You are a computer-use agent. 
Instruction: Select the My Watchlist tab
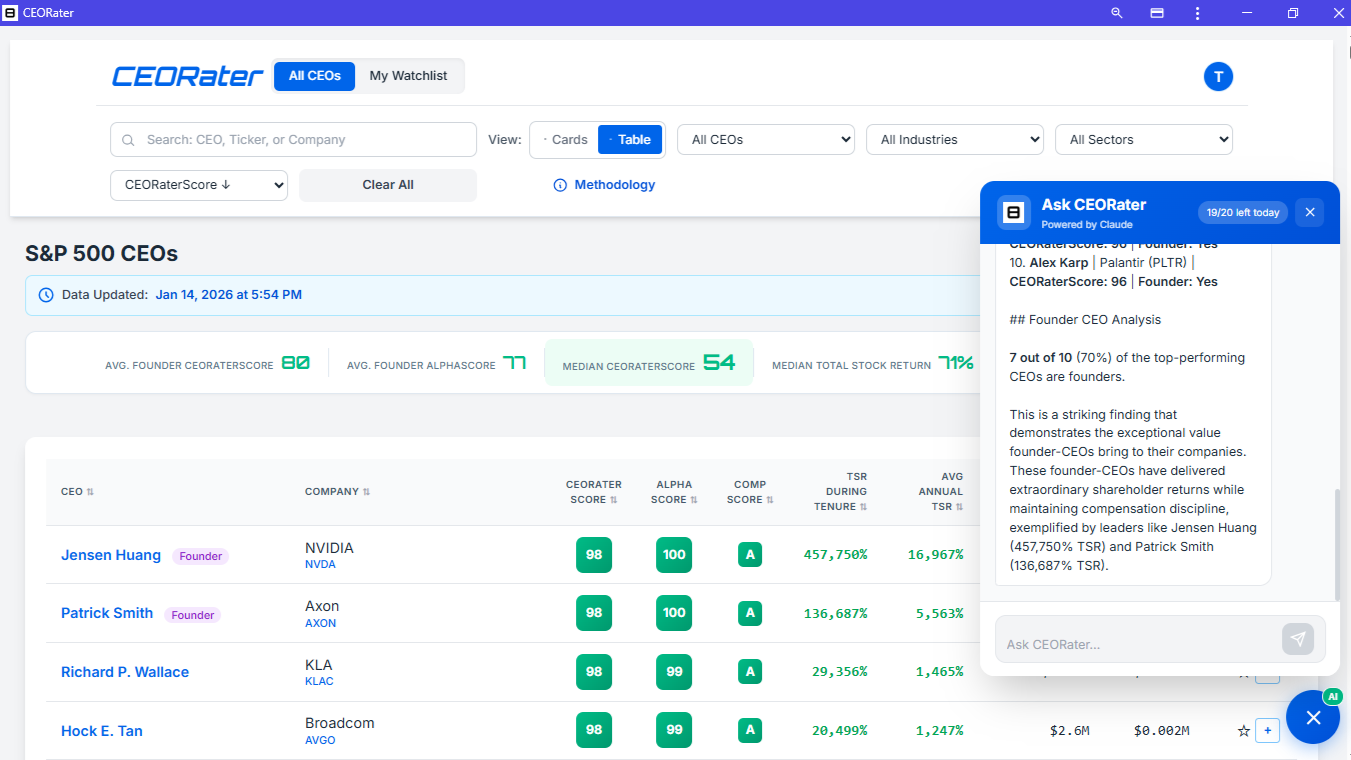pos(408,76)
